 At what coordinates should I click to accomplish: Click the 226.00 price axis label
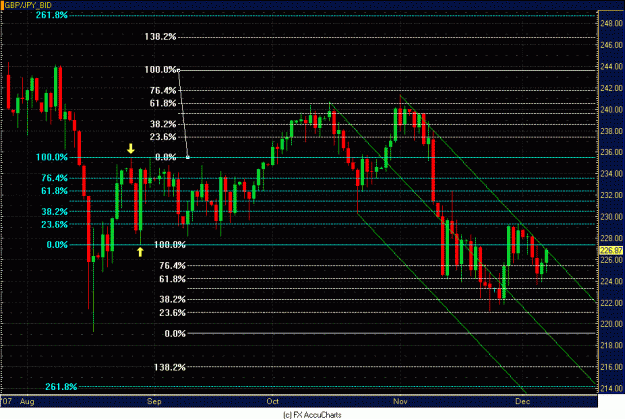click(611, 260)
